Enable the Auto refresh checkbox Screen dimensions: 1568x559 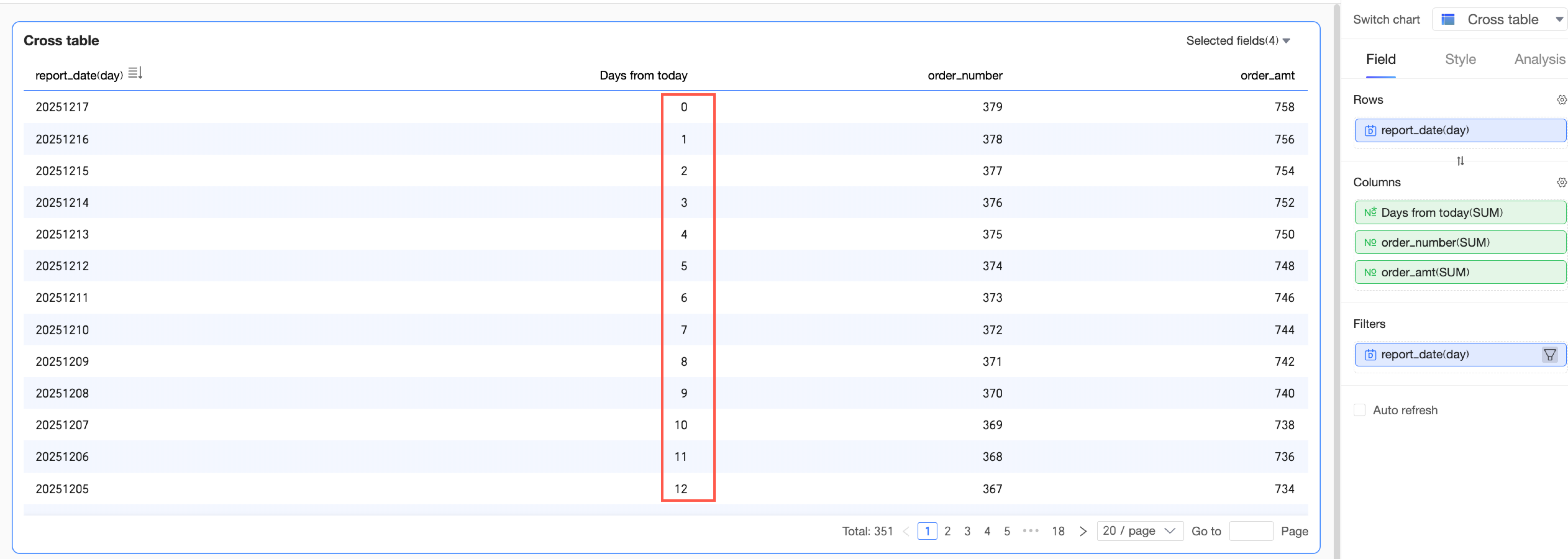(1359, 411)
